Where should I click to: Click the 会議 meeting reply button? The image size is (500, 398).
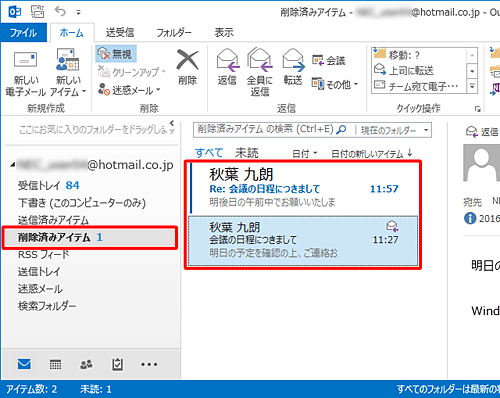[x=329, y=61]
